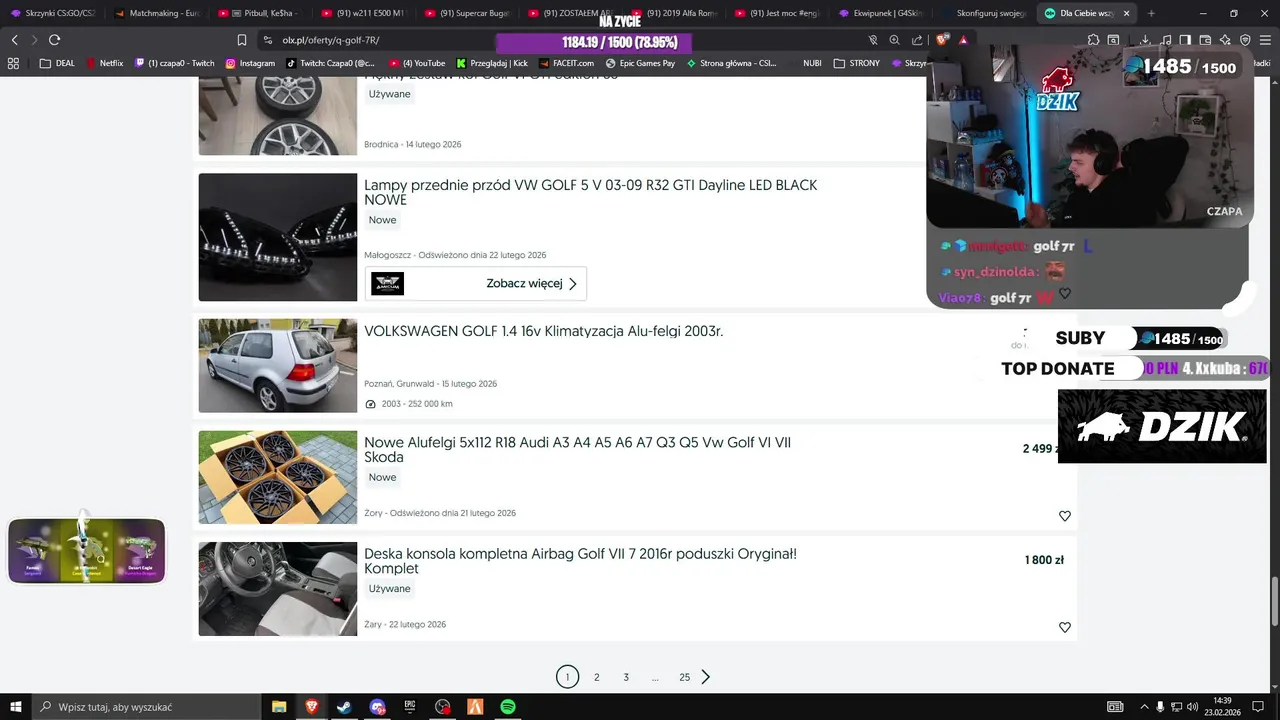
Task: Open File Explorer from taskbar
Action: pos(279,707)
